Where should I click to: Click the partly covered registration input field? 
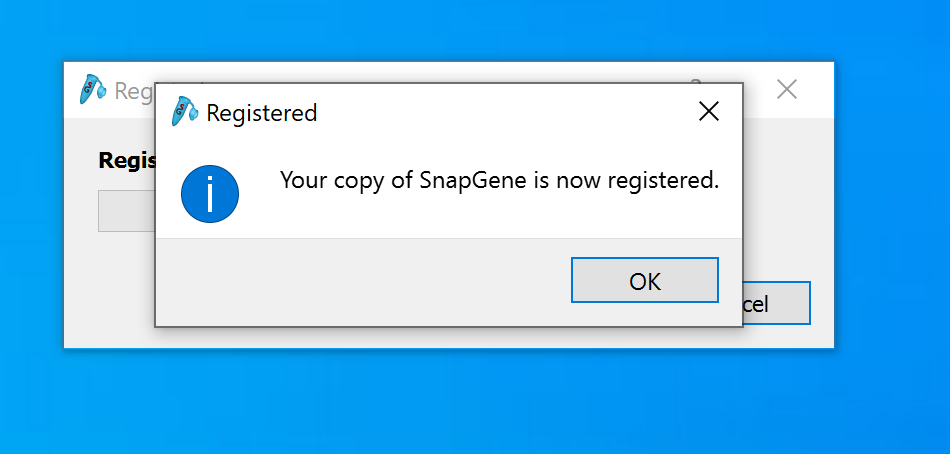(x=126, y=211)
